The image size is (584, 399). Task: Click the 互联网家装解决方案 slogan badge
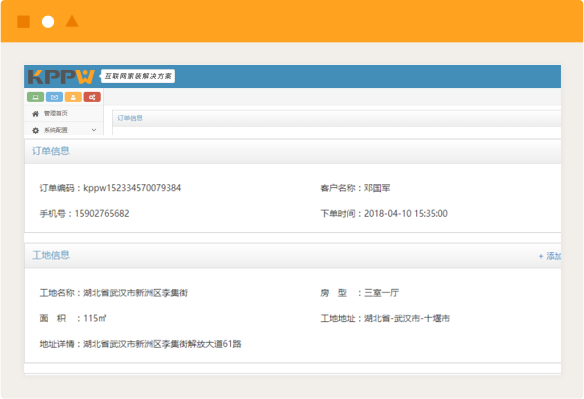(x=138, y=76)
